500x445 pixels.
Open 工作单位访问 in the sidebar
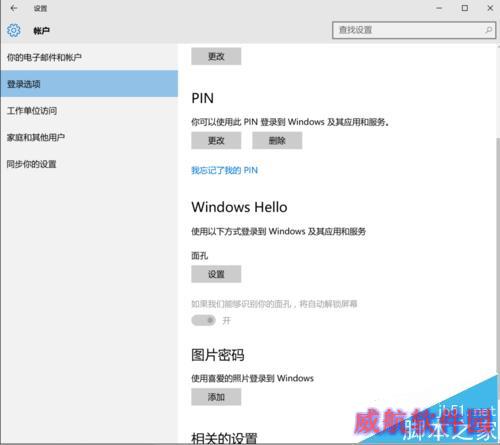89,111
